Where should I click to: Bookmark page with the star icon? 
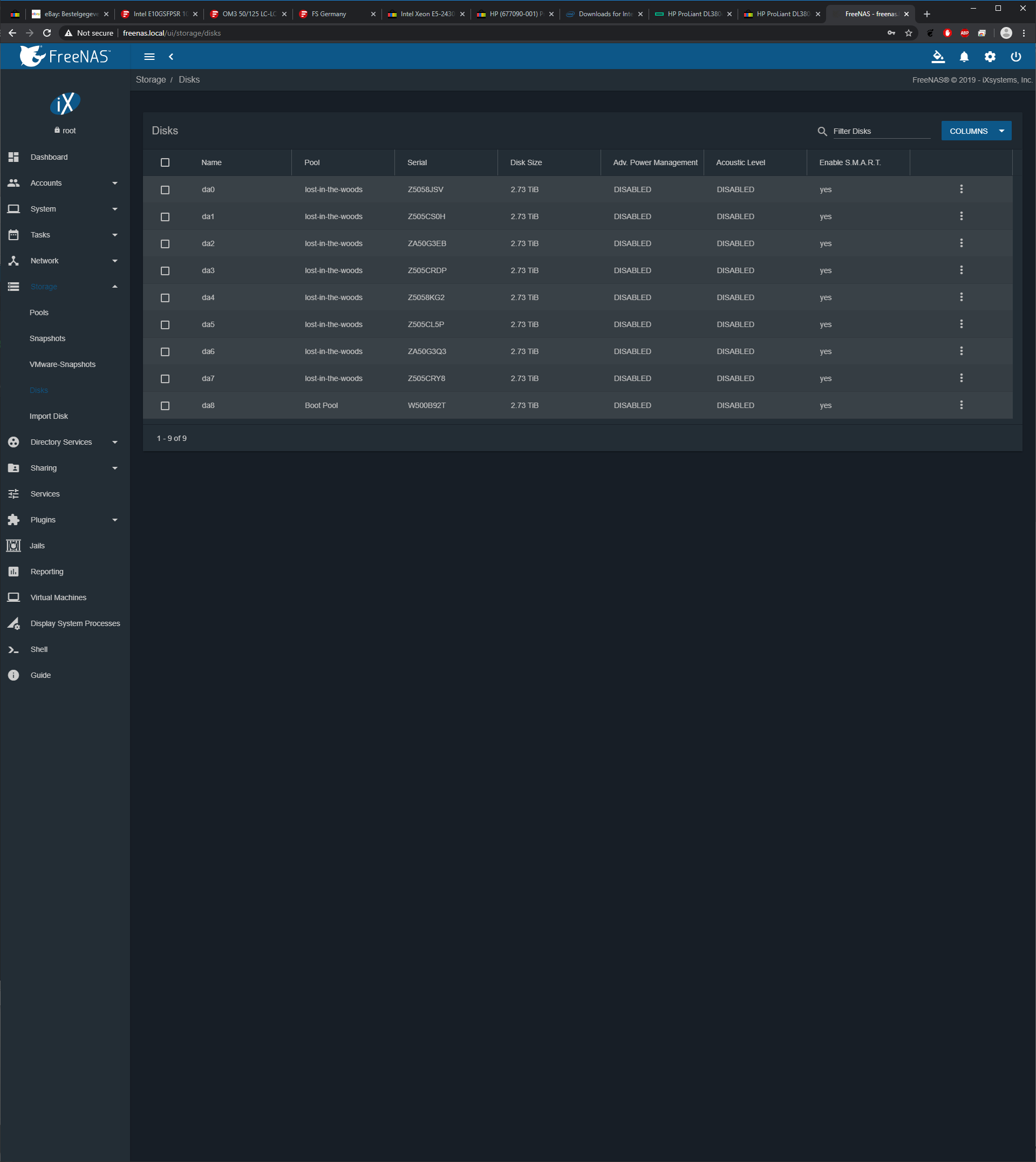(x=909, y=33)
